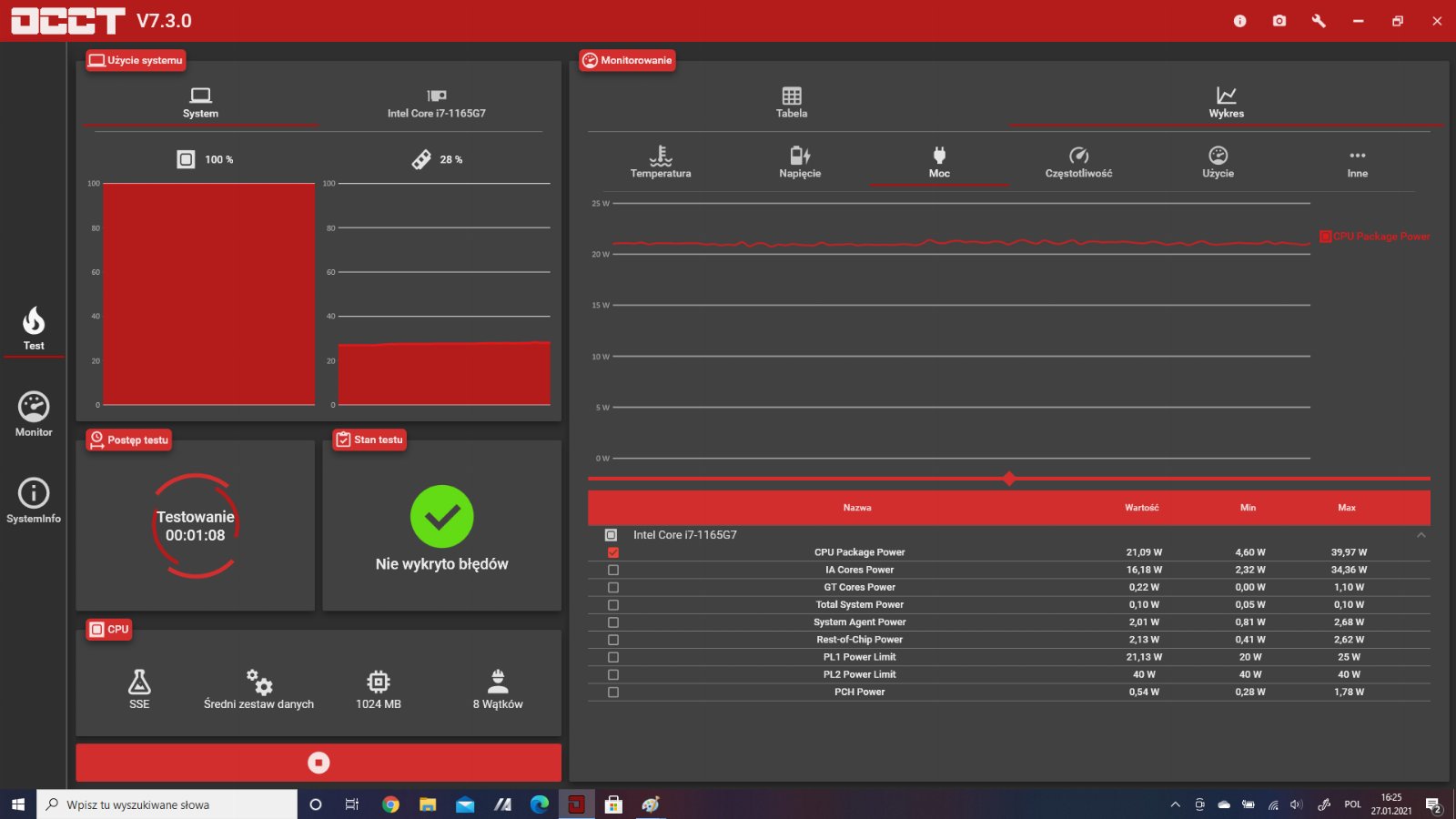The height and width of the screenshot is (819, 1456).
Task: Click the Windows search box
Action: [167, 804]
